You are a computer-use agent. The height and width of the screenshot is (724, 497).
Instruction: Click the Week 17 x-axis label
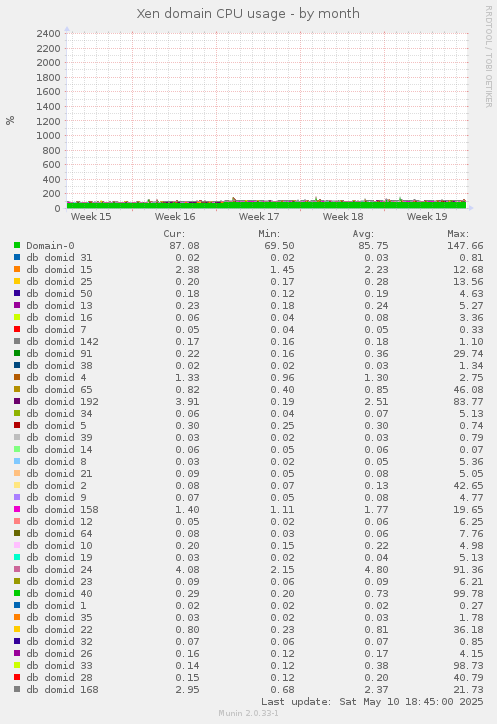pos(259,217)
